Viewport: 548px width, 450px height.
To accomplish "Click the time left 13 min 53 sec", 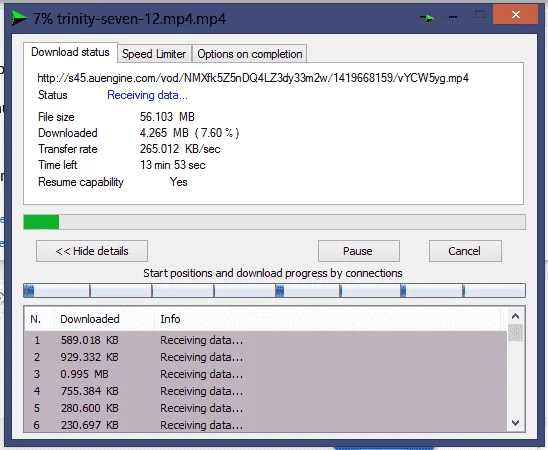I will pos(173,165).
